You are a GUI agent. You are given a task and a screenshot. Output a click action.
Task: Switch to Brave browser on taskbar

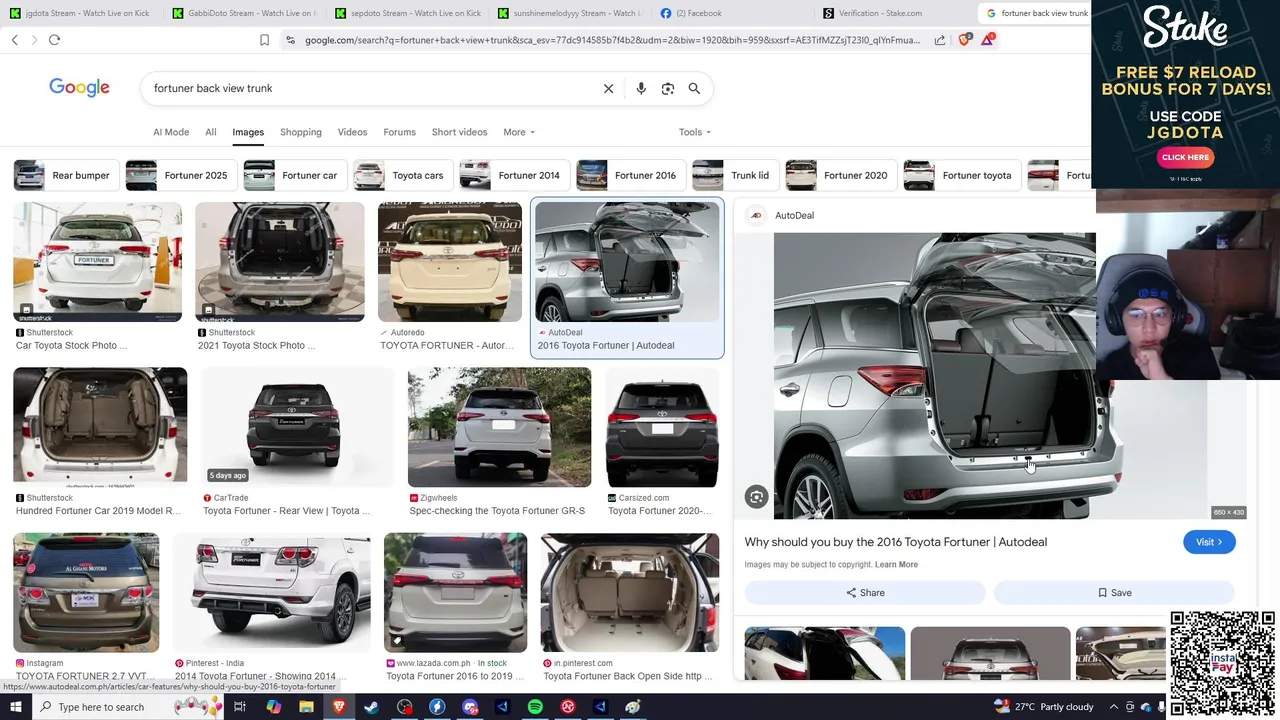click(339, 707)
